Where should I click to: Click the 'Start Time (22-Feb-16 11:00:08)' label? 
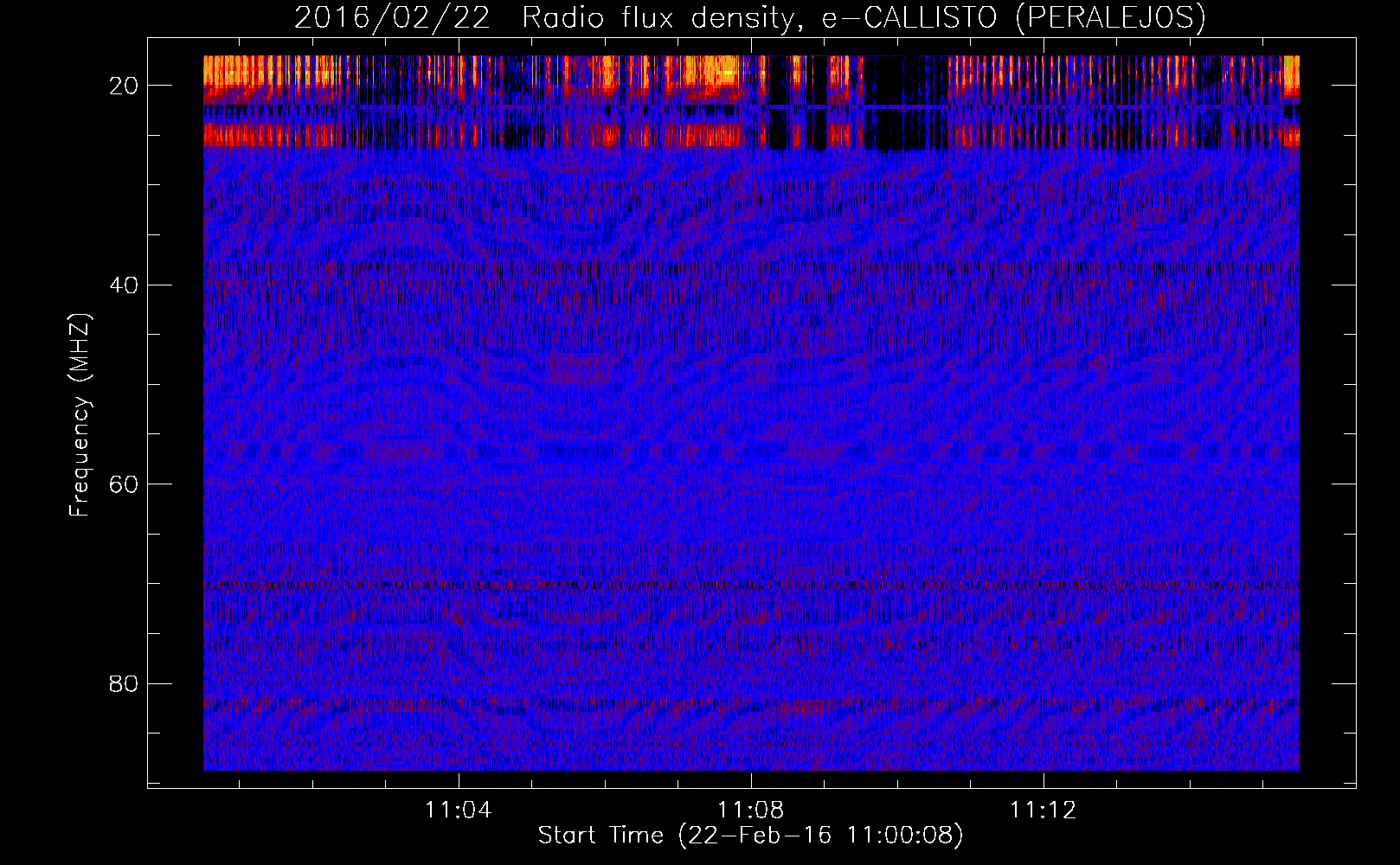tap(750, 836)
